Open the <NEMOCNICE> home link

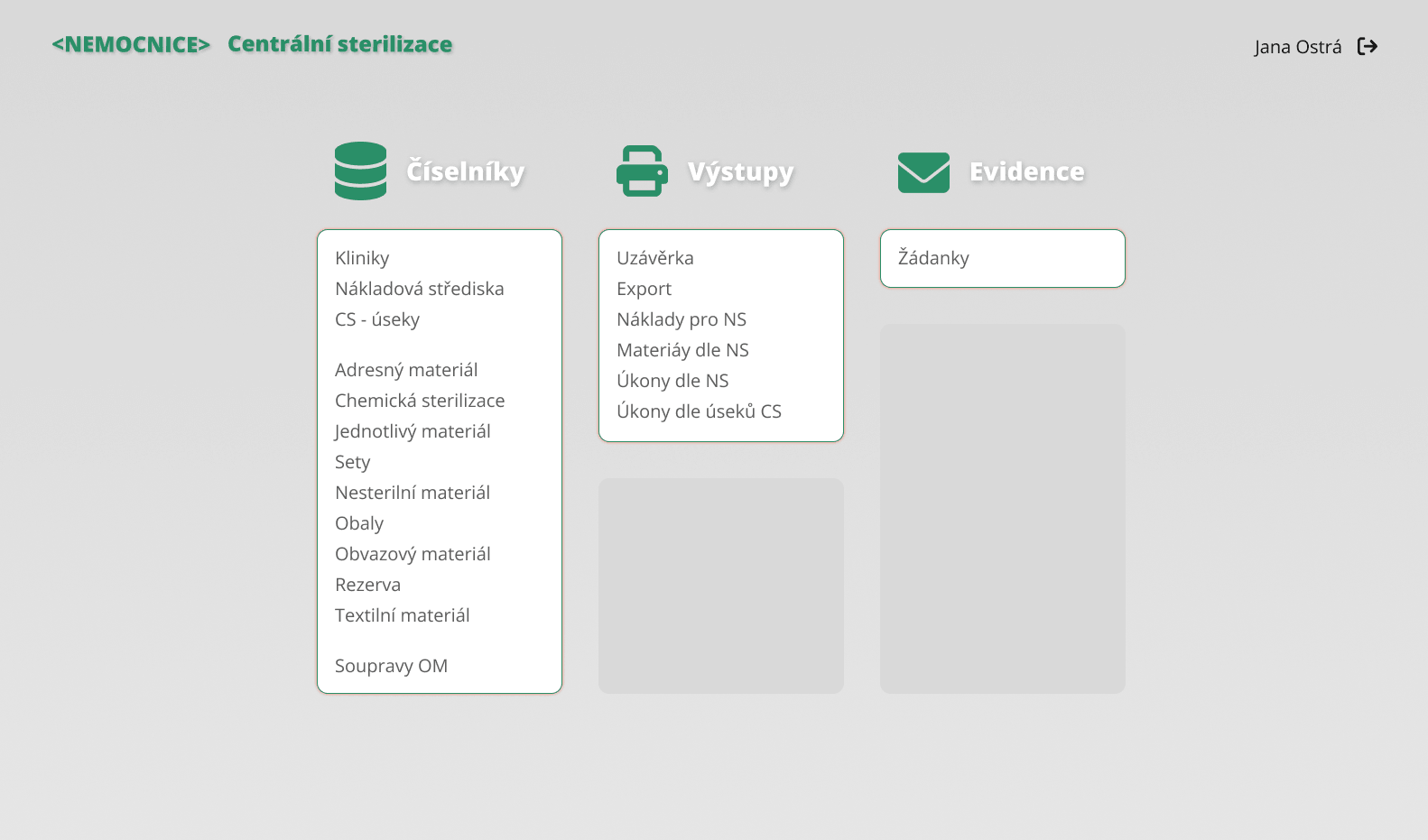click(131, 44)
